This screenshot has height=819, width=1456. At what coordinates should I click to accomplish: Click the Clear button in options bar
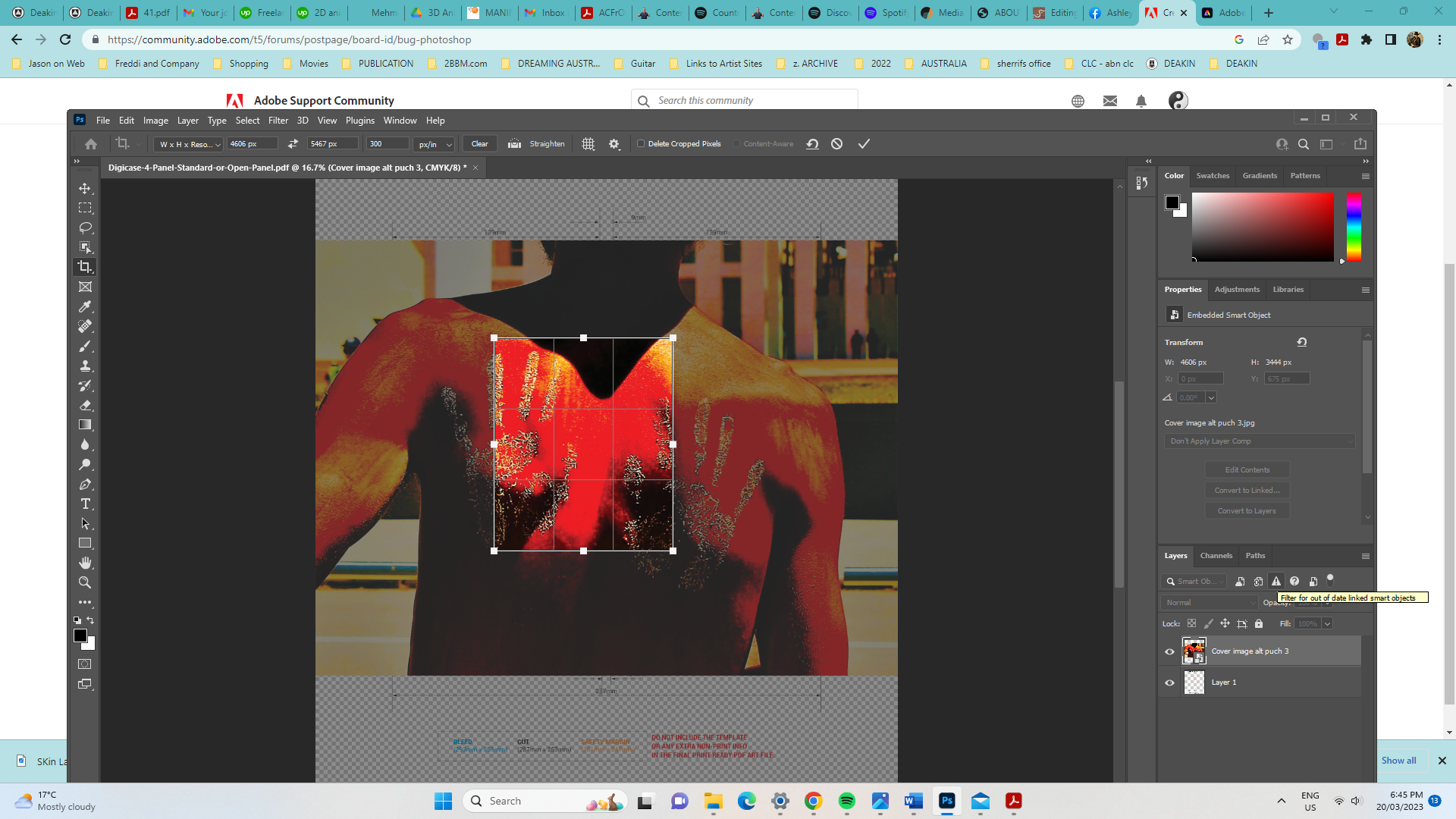pyautogui.click(x=479, y=143)
